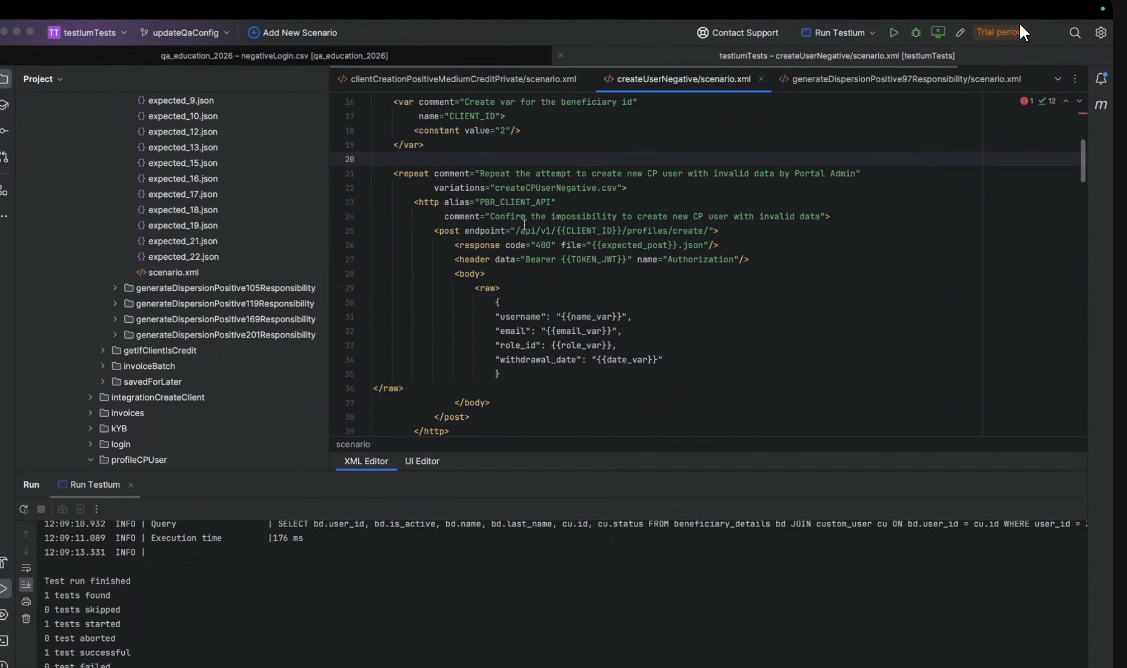
Task: Open the updateQaConfig branch dropdown
Action: pyautogui.click(x=185, y=32)
